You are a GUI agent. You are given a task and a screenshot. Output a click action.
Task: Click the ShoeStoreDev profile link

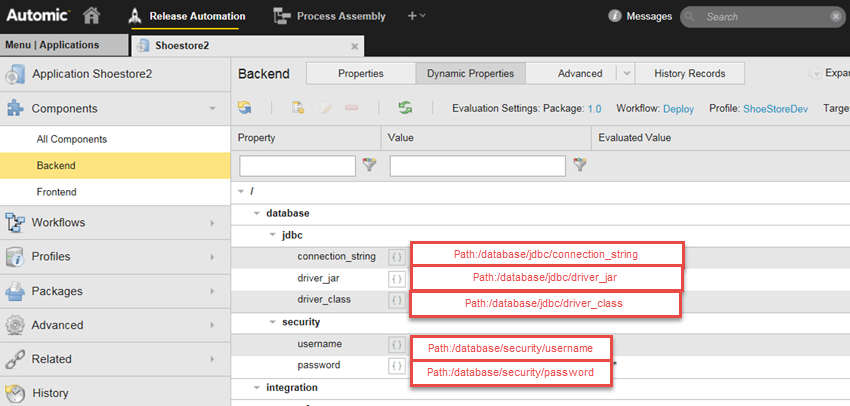click(x=775, y=108)
